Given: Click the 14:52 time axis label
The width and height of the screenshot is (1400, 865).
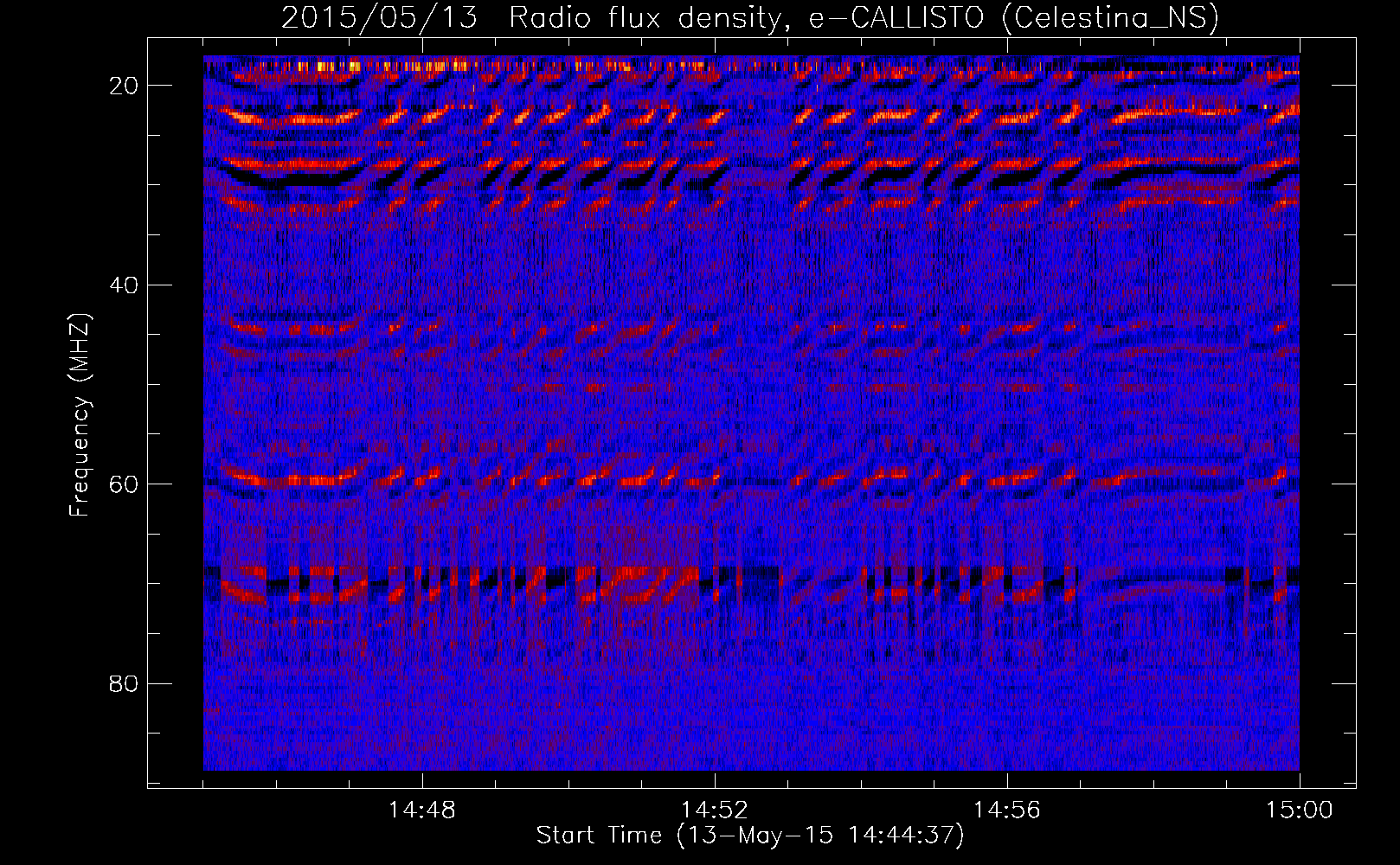Looking at the screenshot, I should (x=715, y=811).
